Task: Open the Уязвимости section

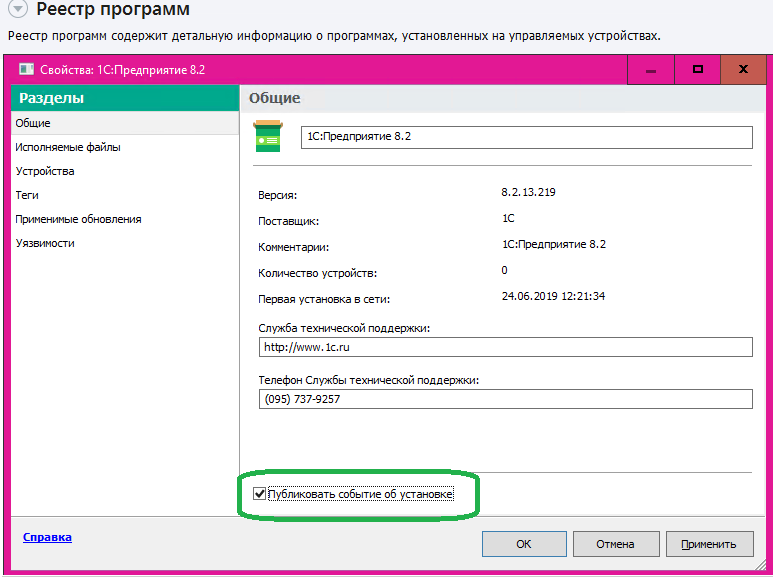Action: [x=125, y=243]
